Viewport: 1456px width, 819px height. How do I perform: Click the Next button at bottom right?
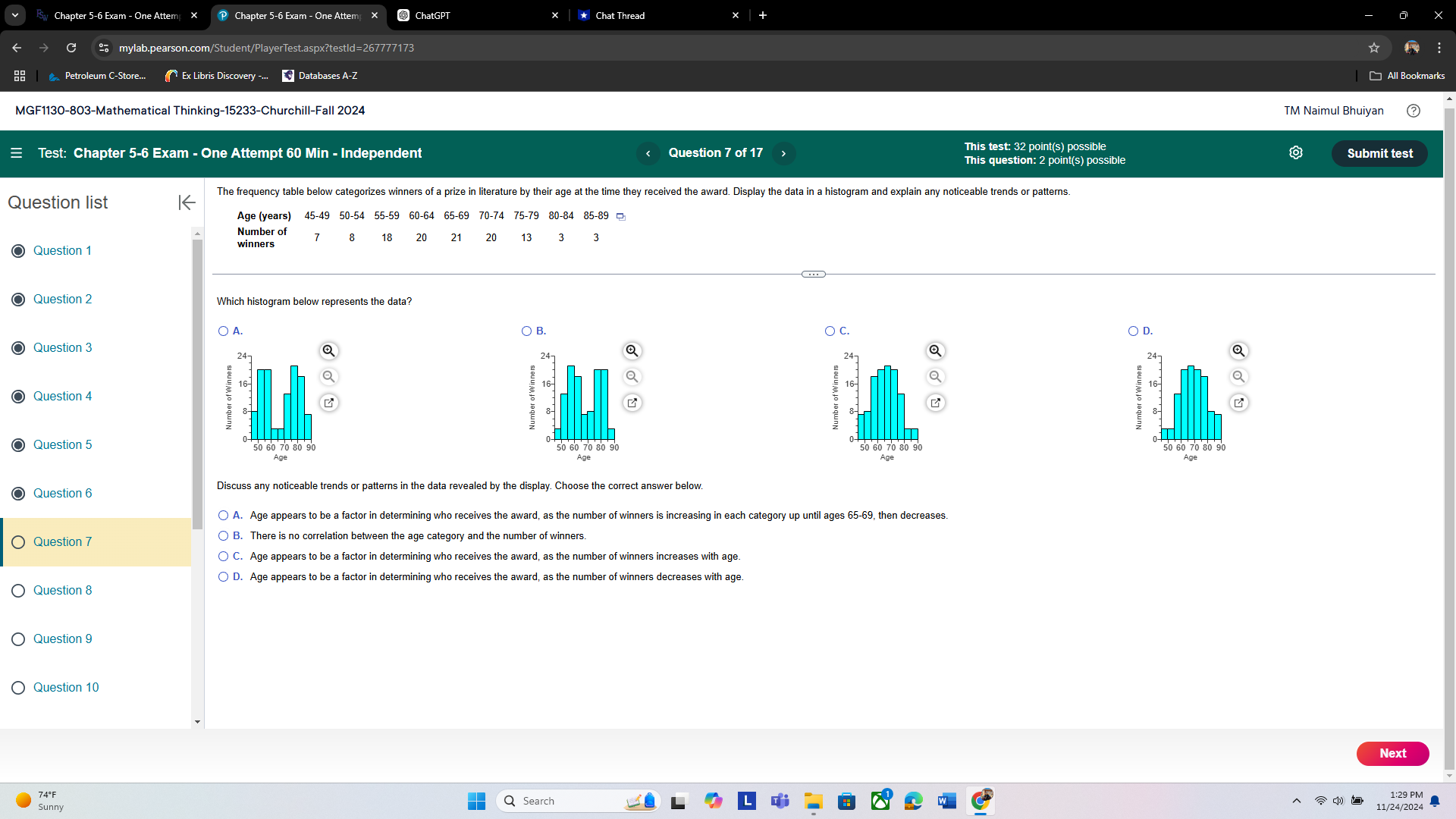coord(1392,753)
